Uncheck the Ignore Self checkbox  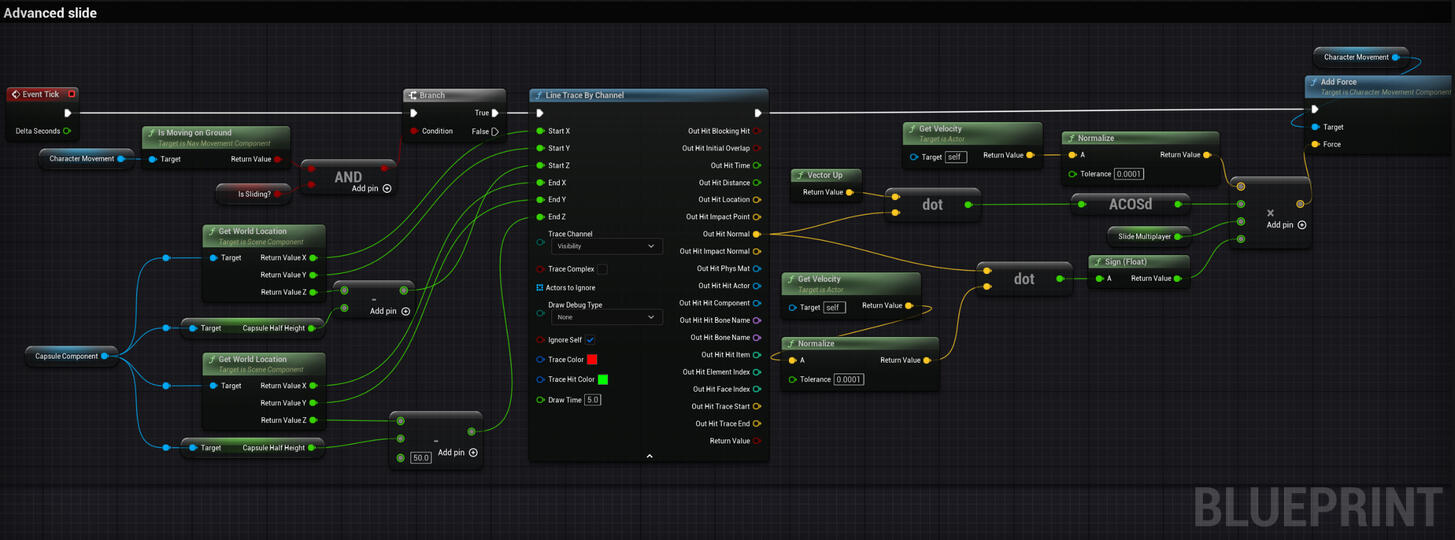590,340
